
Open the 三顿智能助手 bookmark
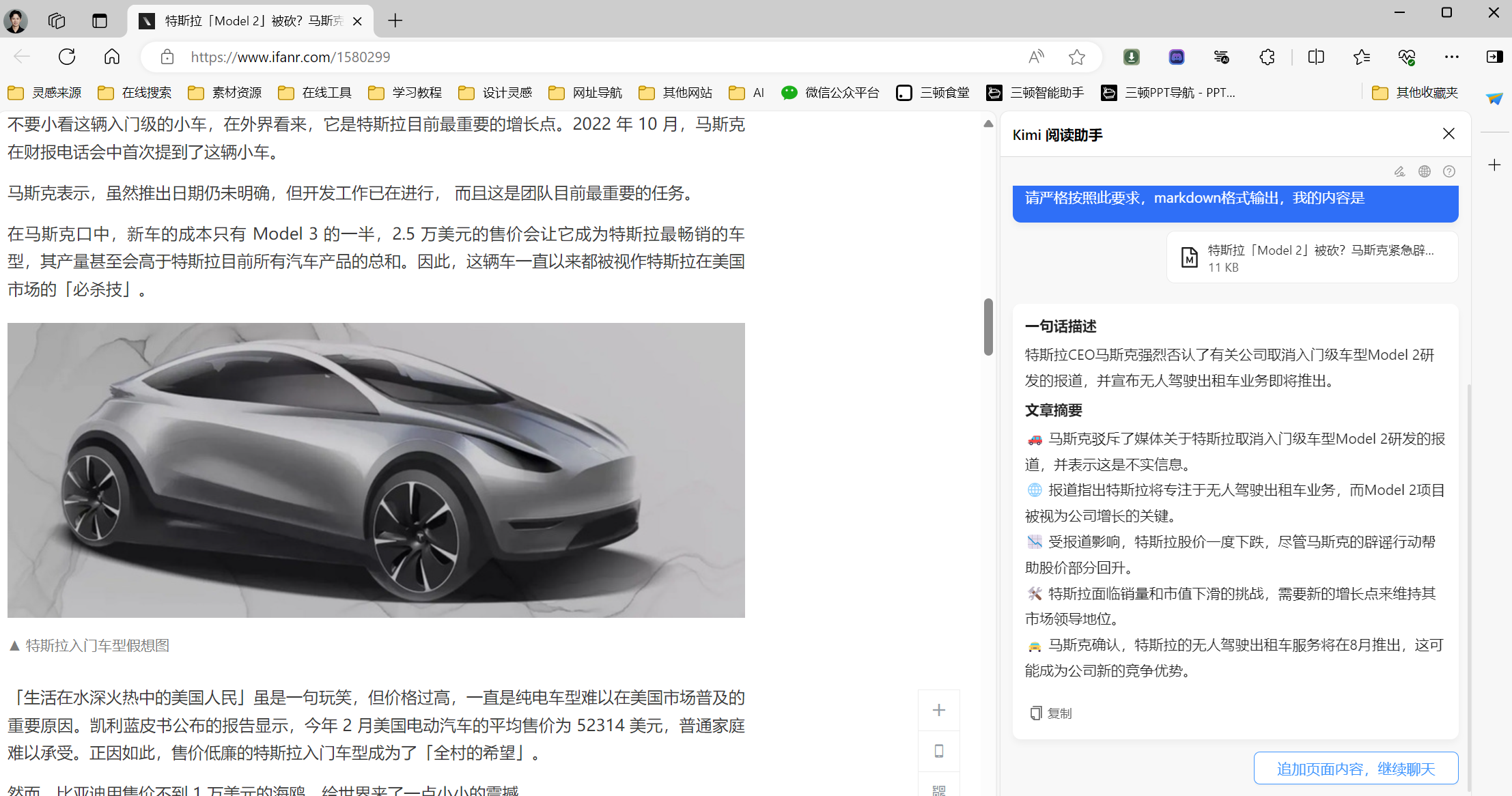tap(1035, 92)
